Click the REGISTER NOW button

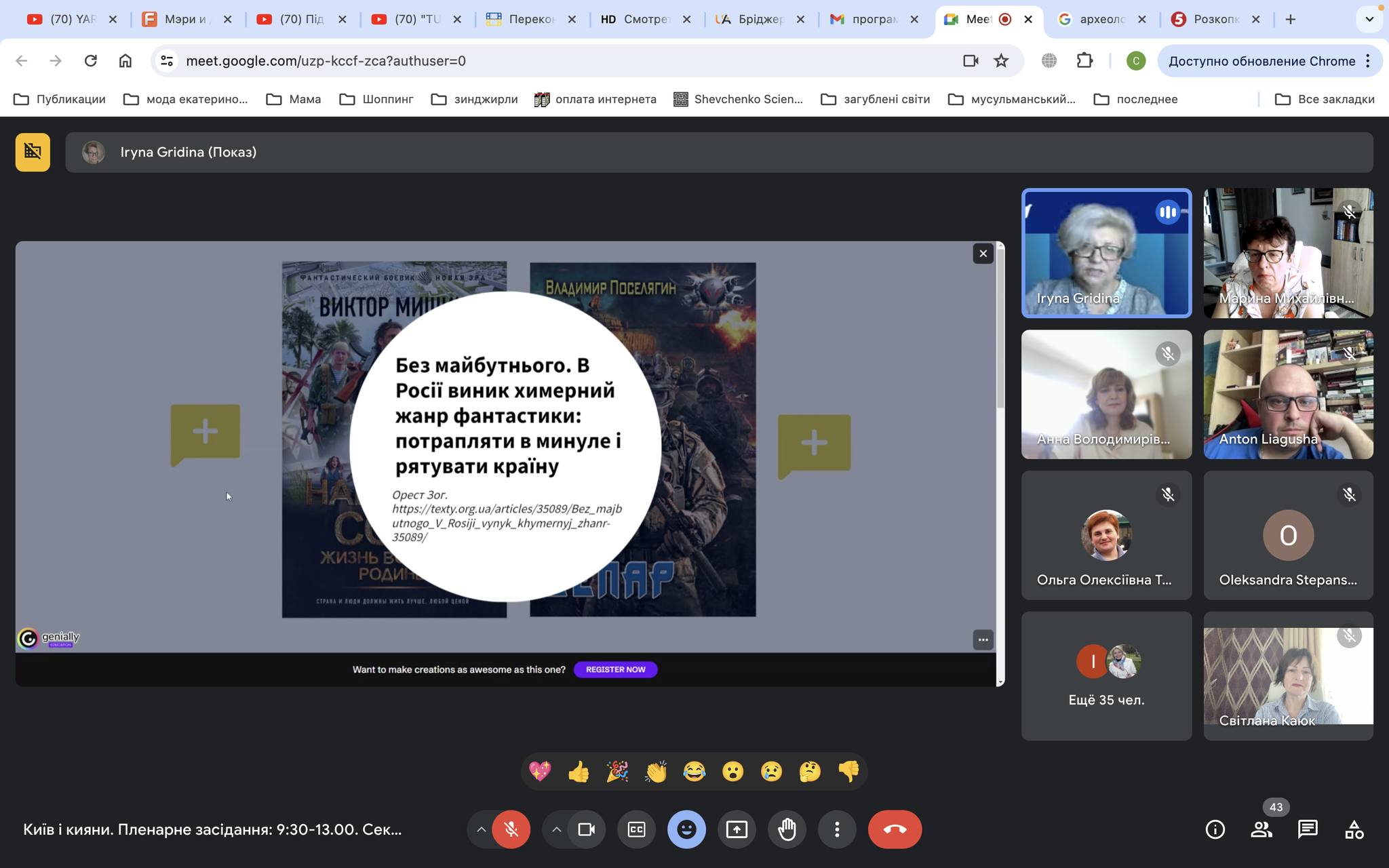coord(615,669)
